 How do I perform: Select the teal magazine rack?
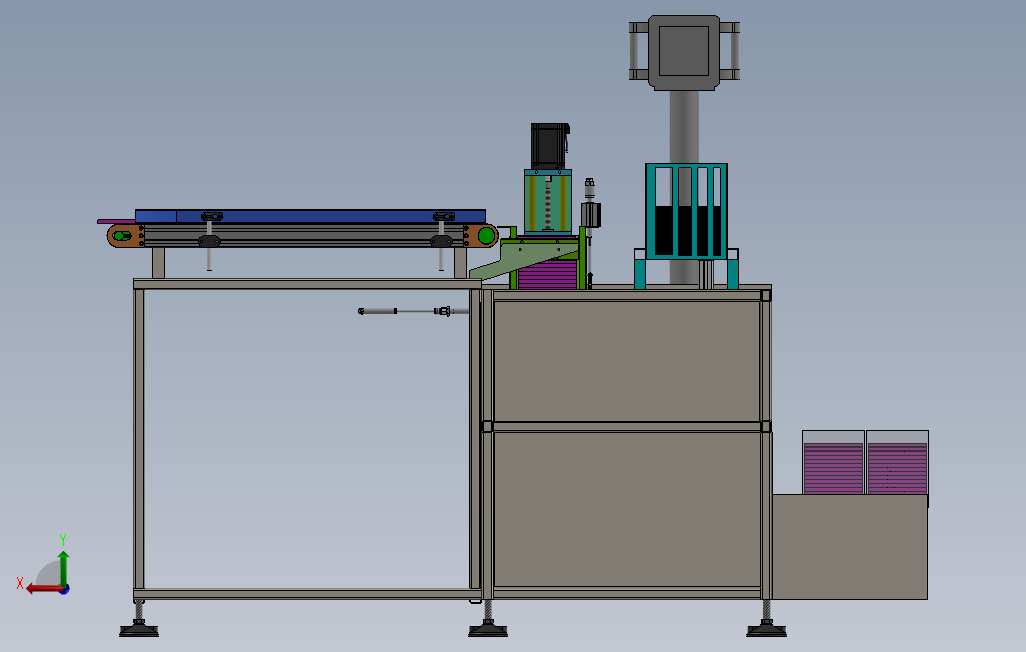point(686,211)
